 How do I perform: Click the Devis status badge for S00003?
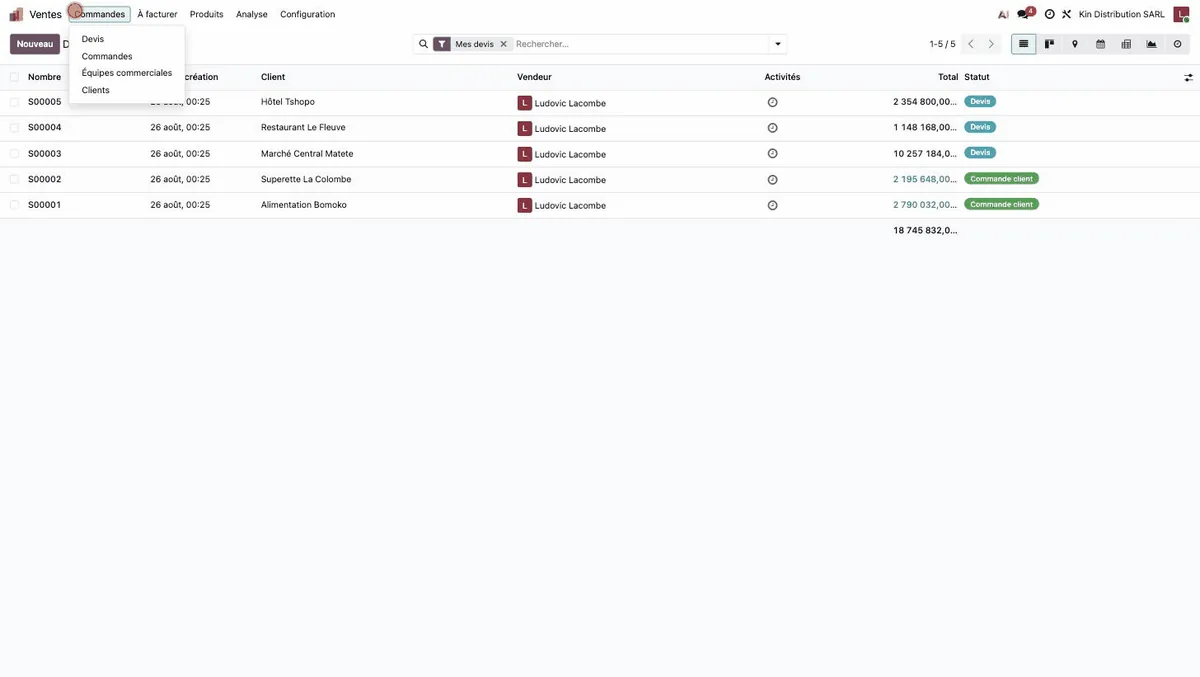[x=980, y=153]
